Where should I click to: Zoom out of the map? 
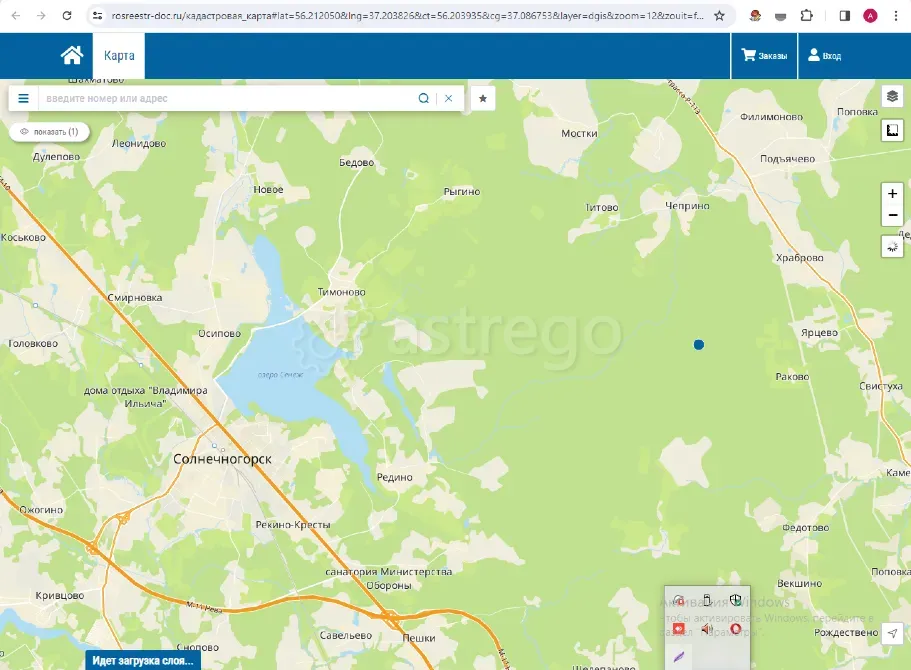tap(893, 216)
